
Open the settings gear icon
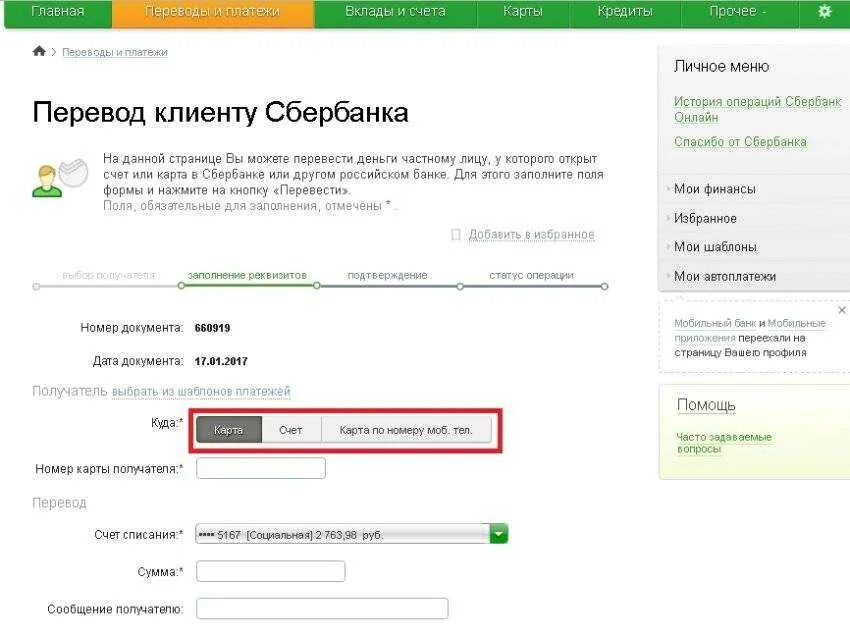[825, 11]
